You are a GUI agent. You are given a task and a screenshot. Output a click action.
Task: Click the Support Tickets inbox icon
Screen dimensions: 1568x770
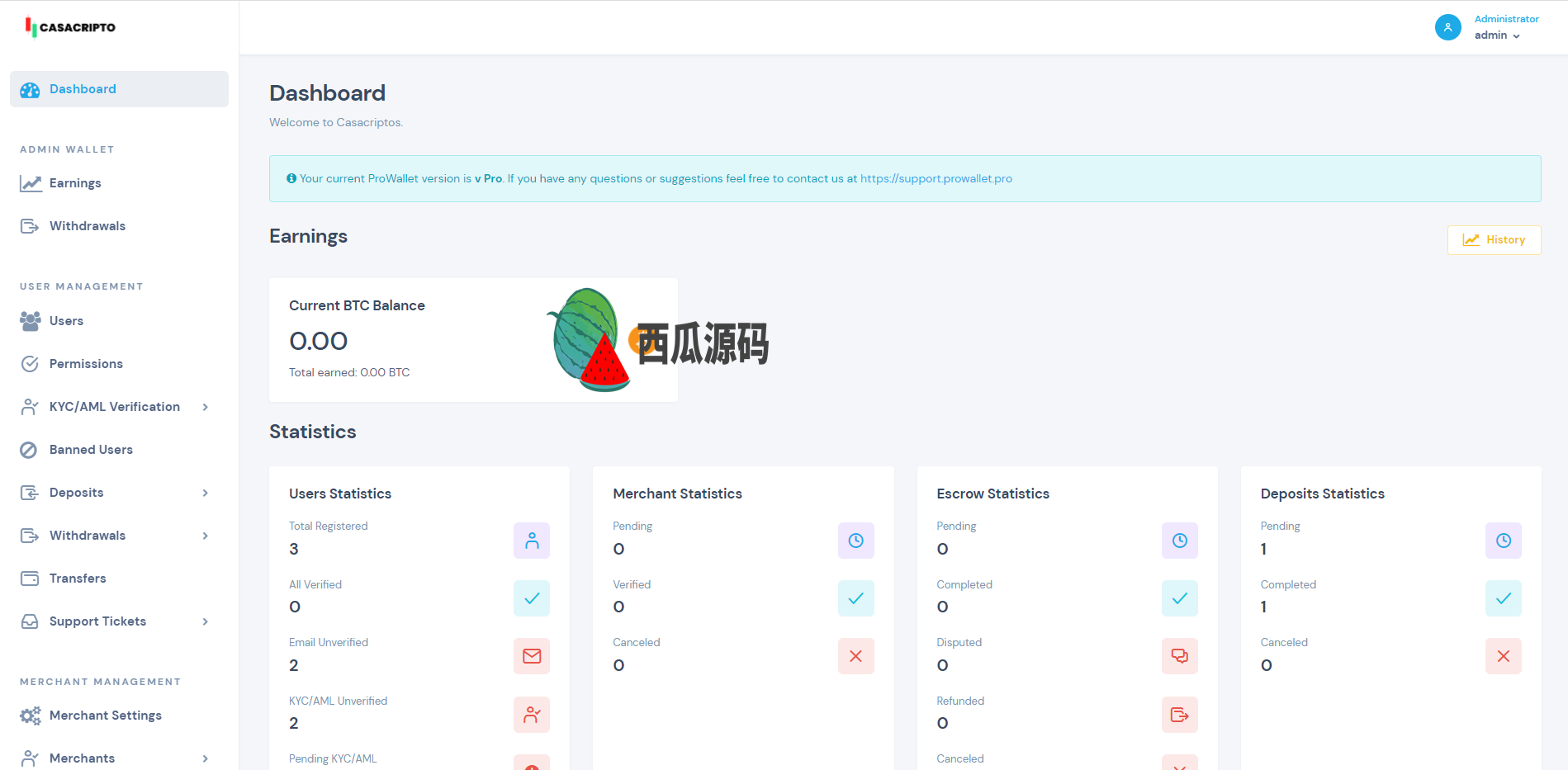click(30, 621)
